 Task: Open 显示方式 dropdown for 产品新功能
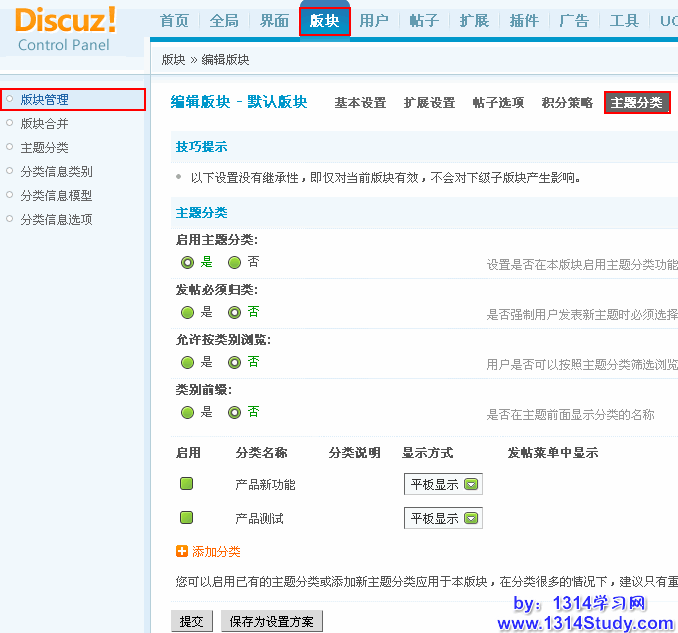(x=443, y=484)
